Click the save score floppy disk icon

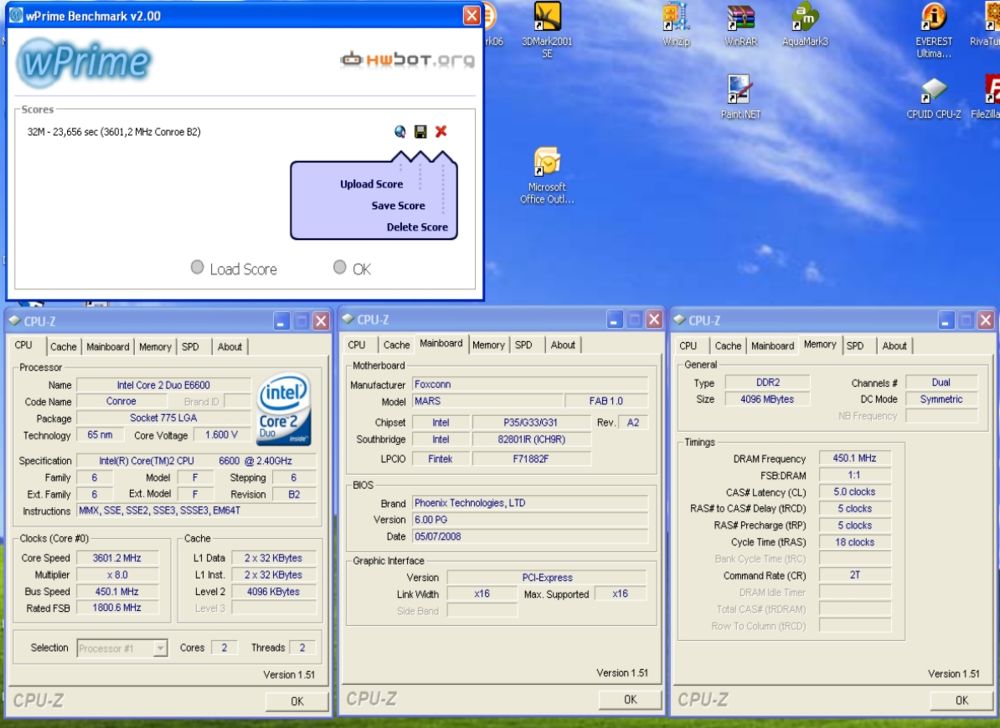420,131
